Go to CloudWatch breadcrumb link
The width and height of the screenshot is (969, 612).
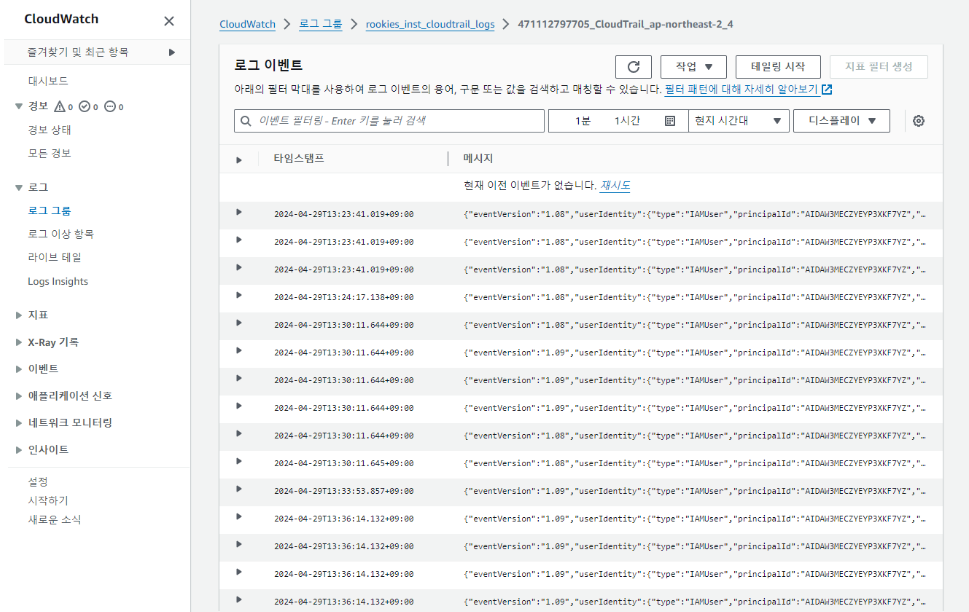[x=247, y=24]
